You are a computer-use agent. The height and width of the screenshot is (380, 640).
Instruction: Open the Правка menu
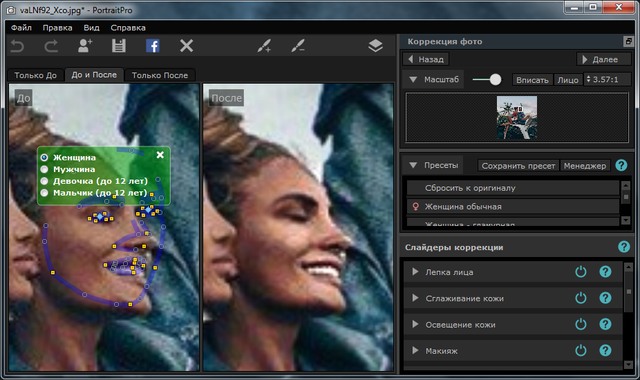coord(57,28)
